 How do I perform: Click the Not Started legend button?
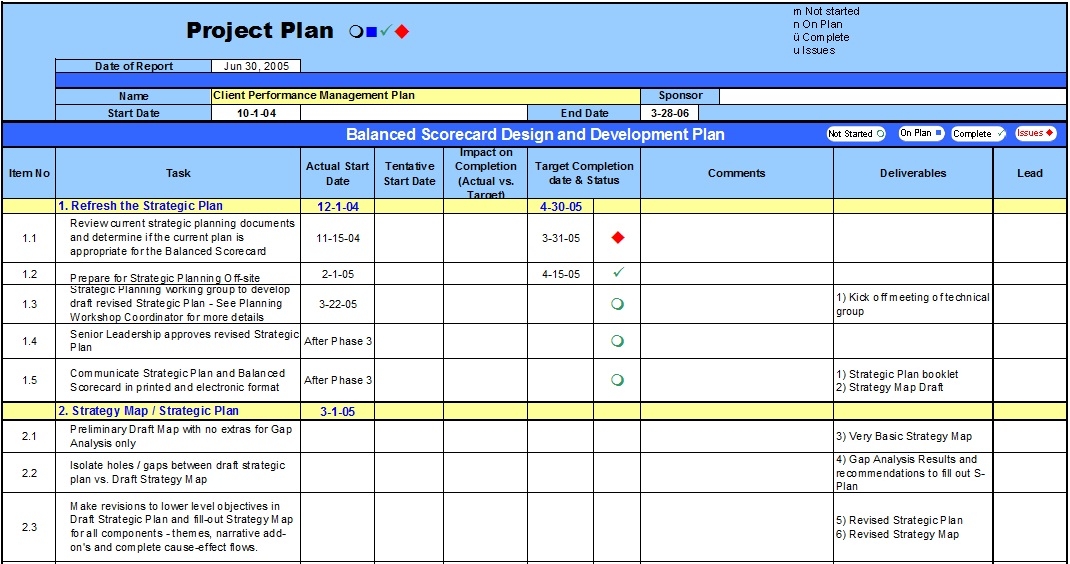click(x=856, y=134)
